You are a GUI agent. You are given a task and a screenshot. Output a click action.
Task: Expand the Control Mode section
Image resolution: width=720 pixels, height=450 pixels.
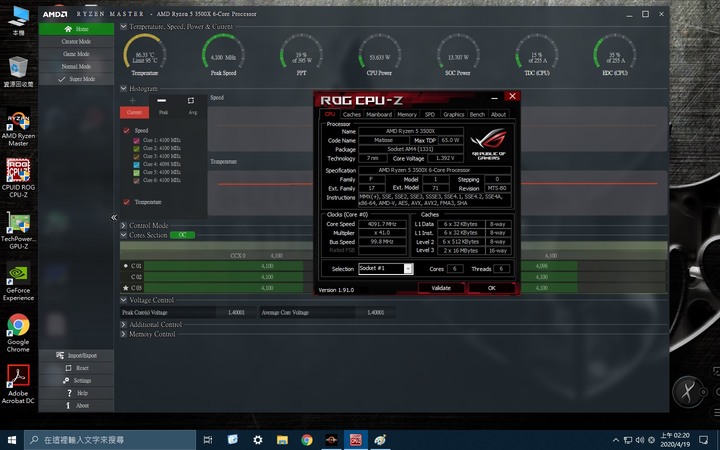(124, 225)
